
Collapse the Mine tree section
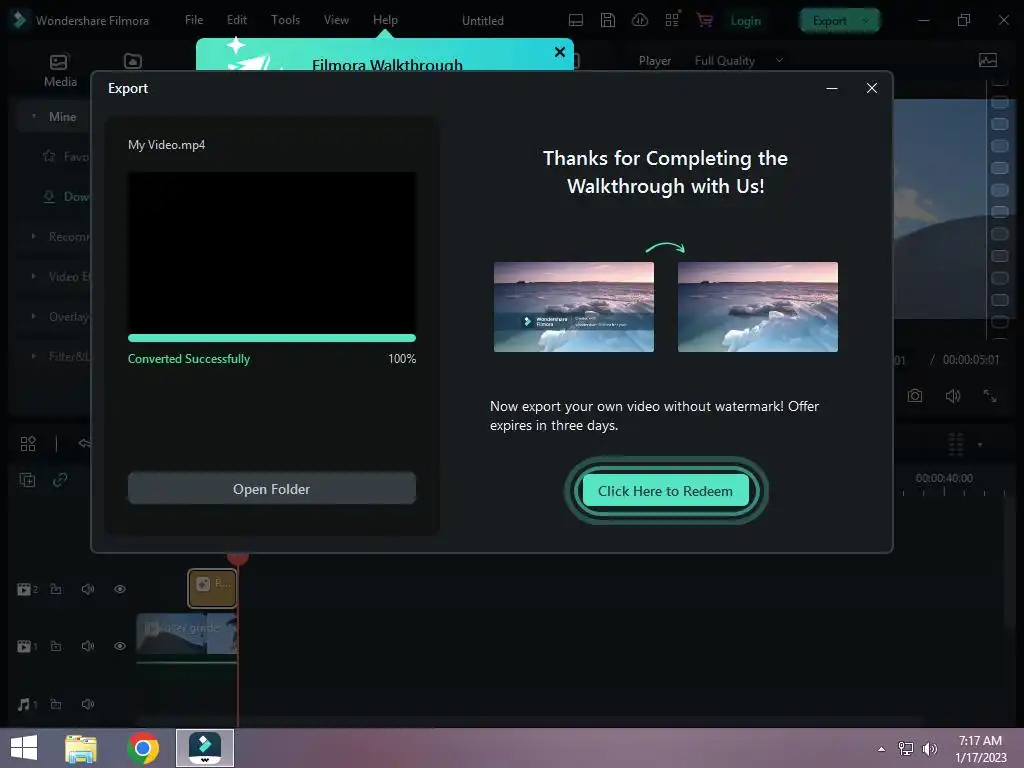click(x=34, y=116)
